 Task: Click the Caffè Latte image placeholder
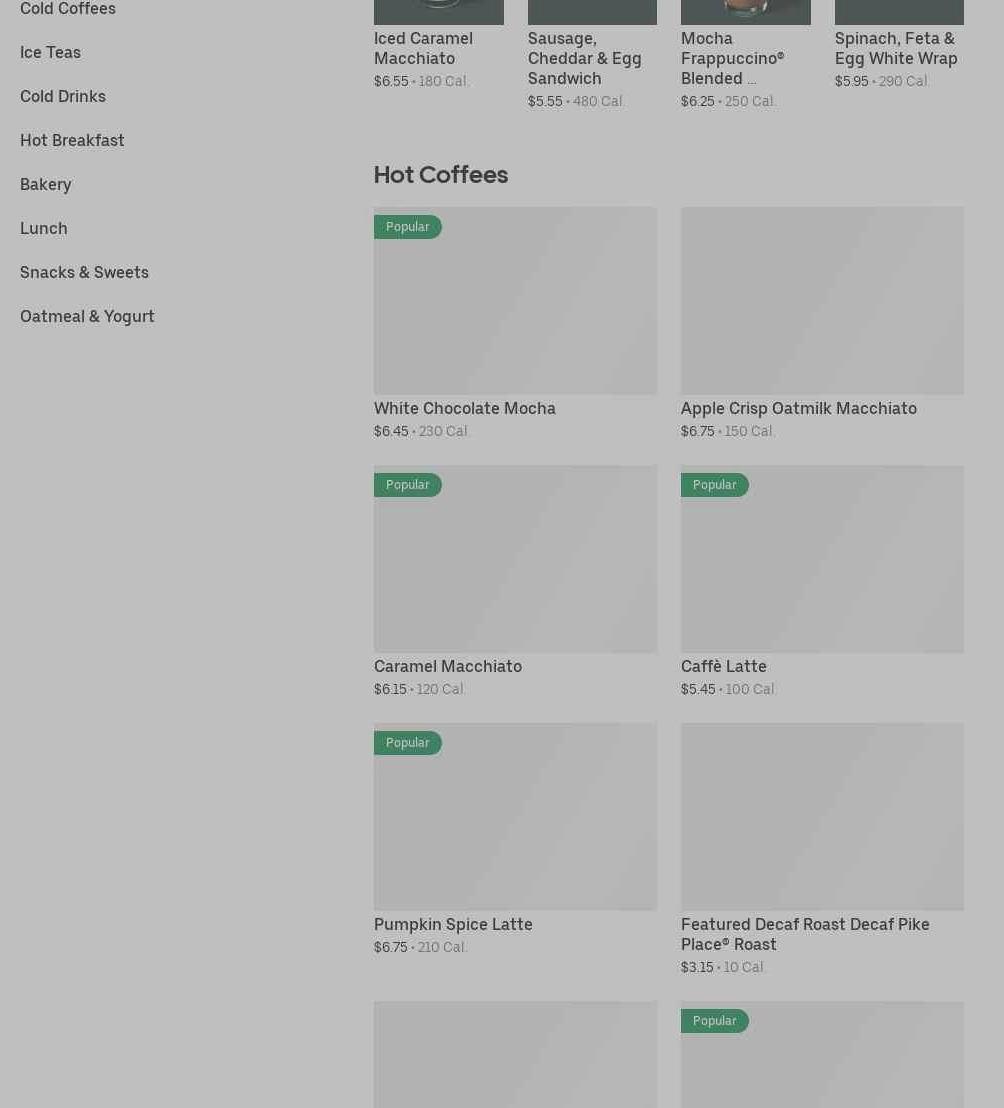click(x=822, y=558)
